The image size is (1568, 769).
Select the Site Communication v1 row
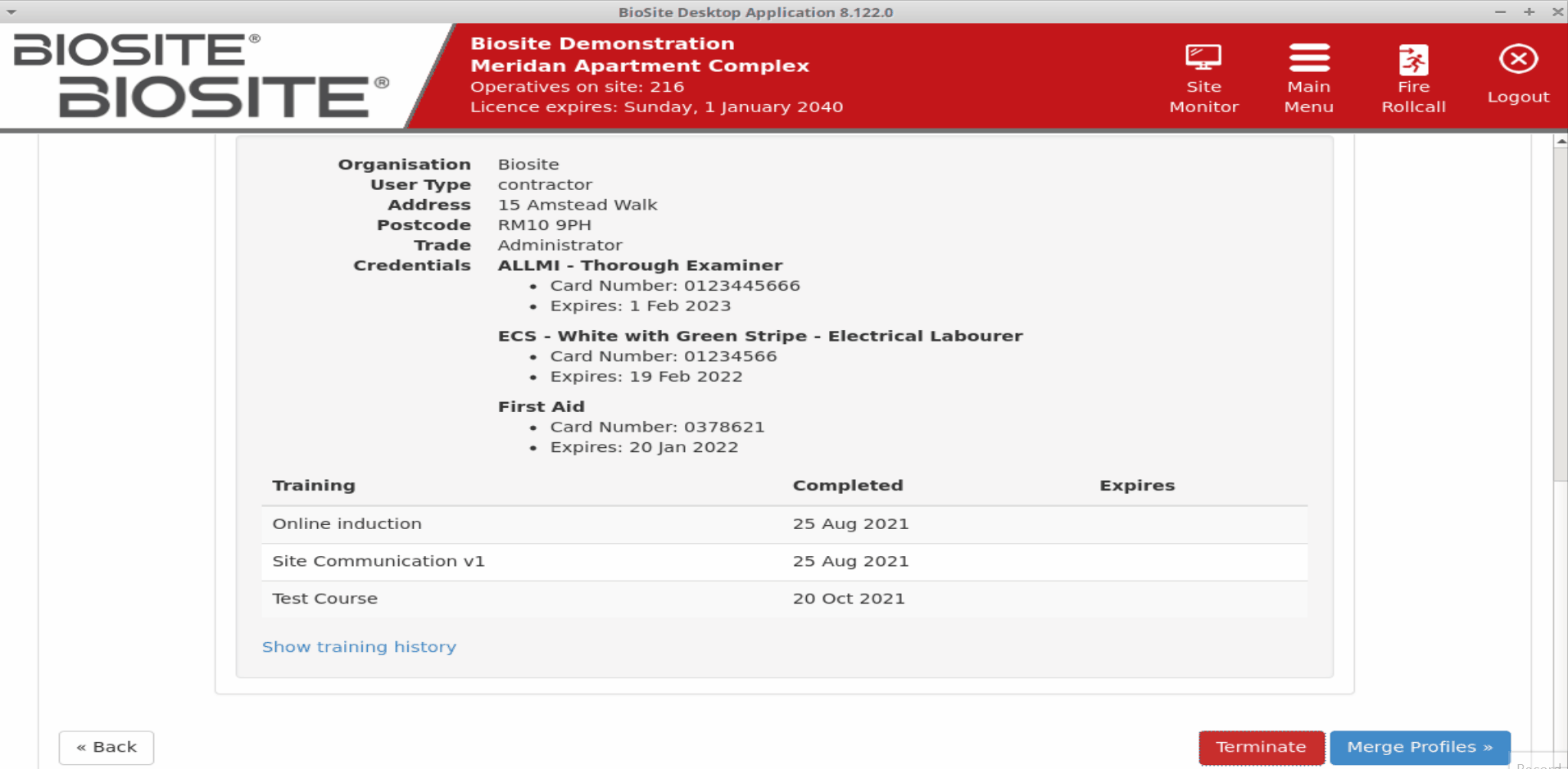(x=784, y=562)
